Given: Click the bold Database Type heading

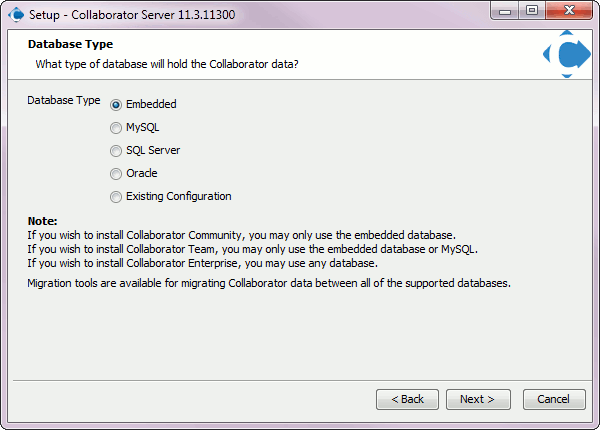Looking at the screenshot, I should click(70, 44).
